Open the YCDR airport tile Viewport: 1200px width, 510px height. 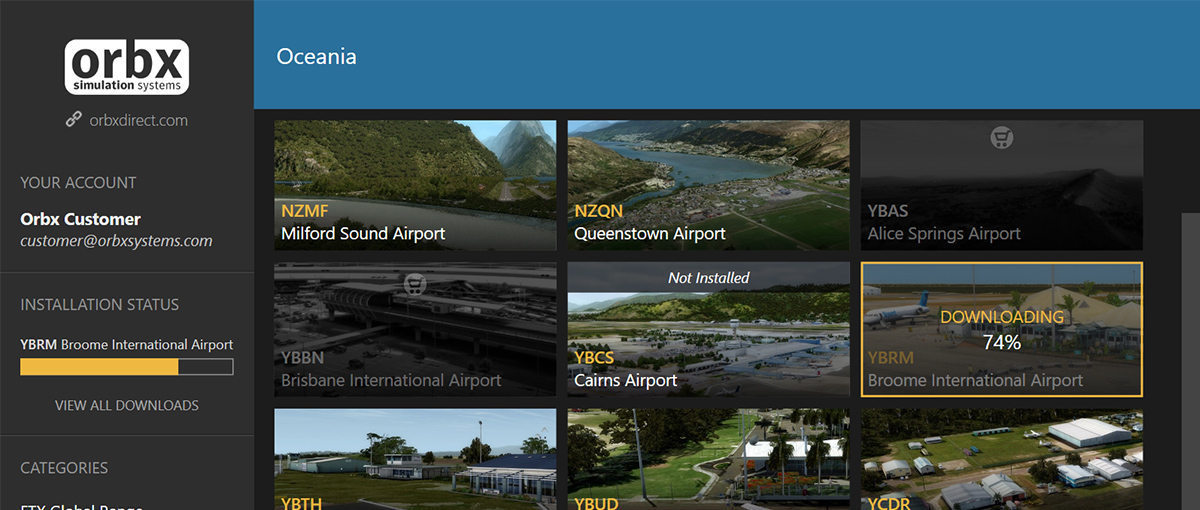pos(1002,459)
